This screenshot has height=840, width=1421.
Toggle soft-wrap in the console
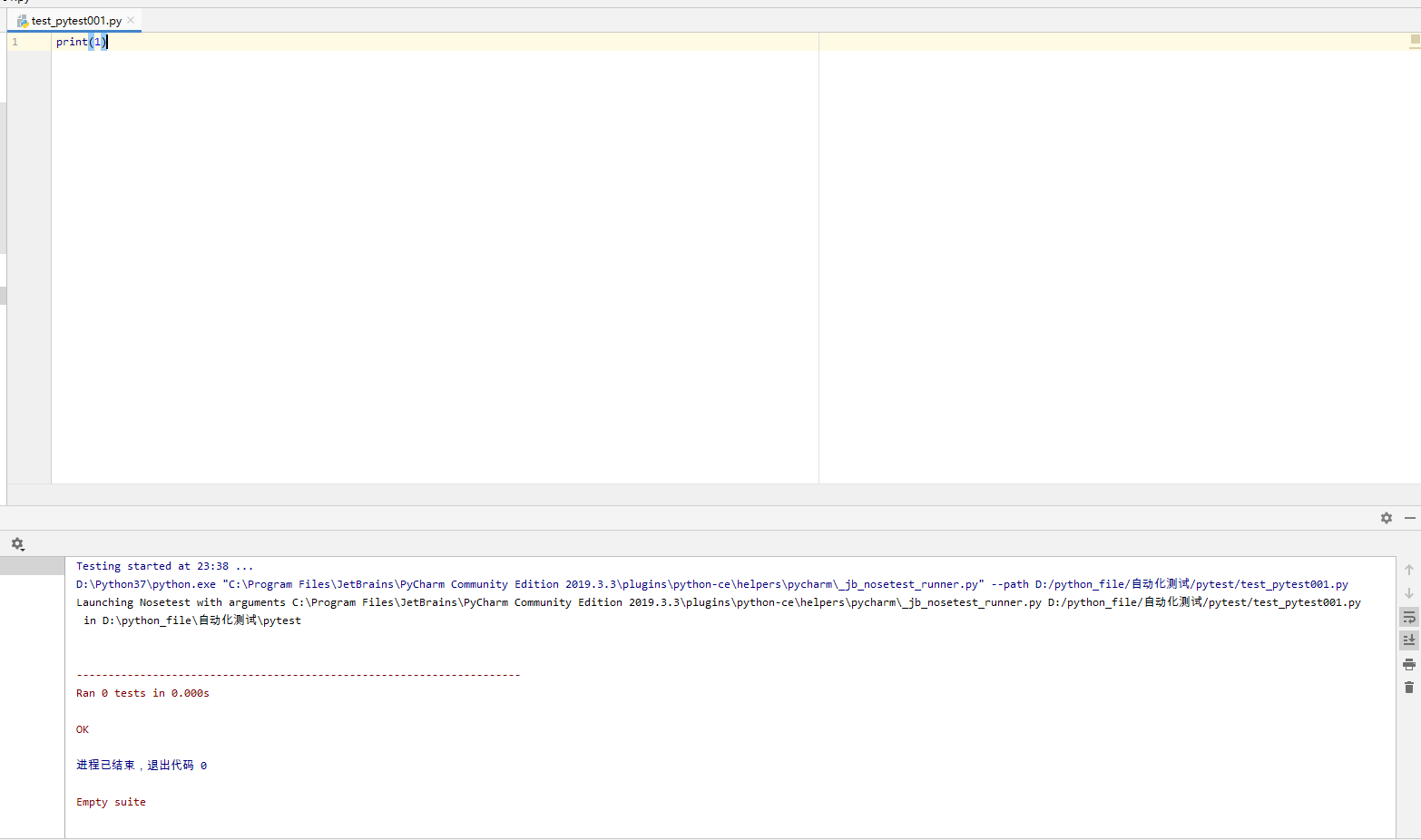1408,617
